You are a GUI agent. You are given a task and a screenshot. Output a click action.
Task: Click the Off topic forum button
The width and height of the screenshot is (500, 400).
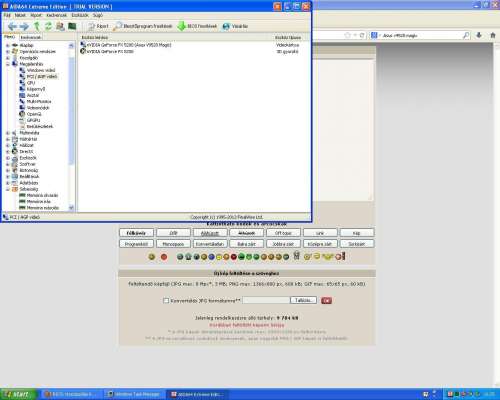(x=283, y=233)
